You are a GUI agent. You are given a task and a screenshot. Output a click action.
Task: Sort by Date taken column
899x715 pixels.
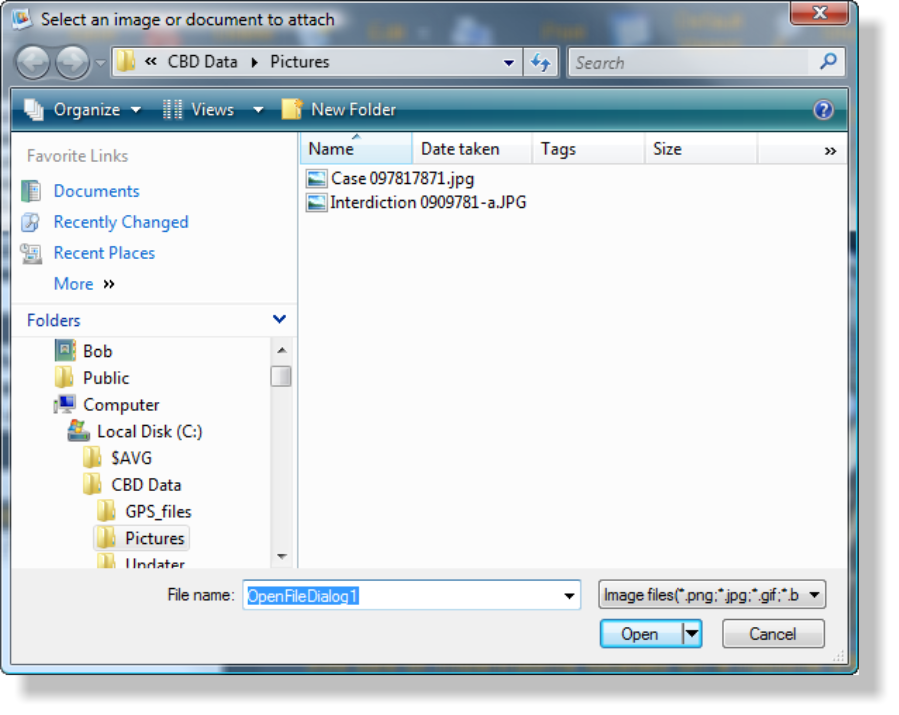click(x=472, y=149)
